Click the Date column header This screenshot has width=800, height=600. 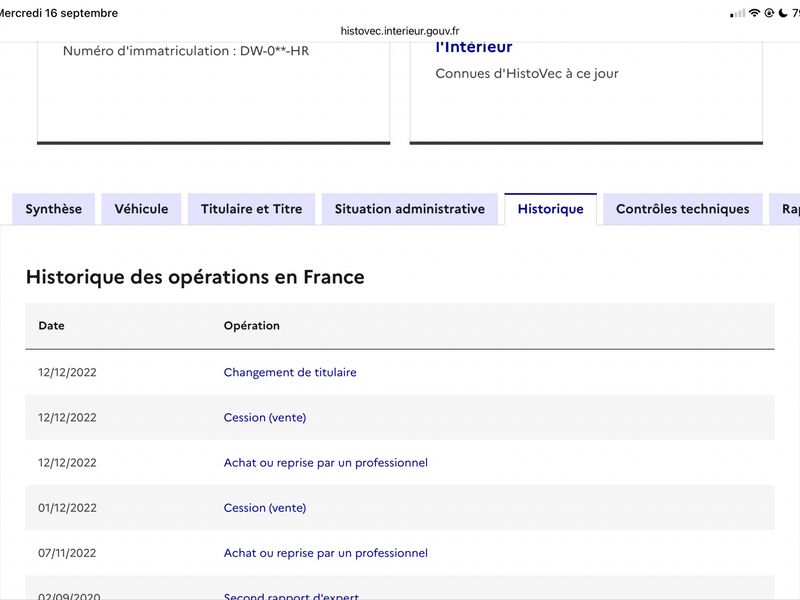52,326
